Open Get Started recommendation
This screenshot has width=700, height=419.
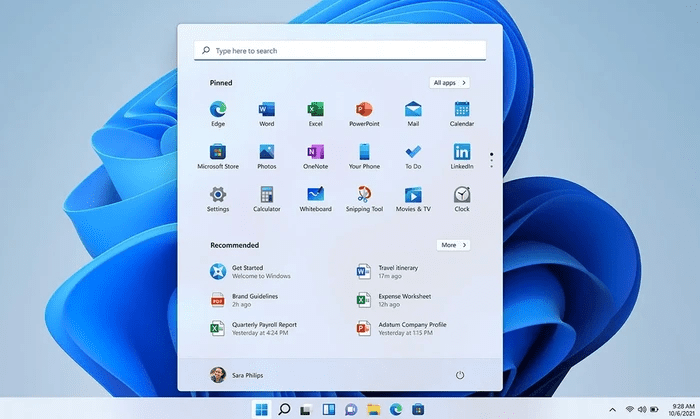[x=250, y=272]
